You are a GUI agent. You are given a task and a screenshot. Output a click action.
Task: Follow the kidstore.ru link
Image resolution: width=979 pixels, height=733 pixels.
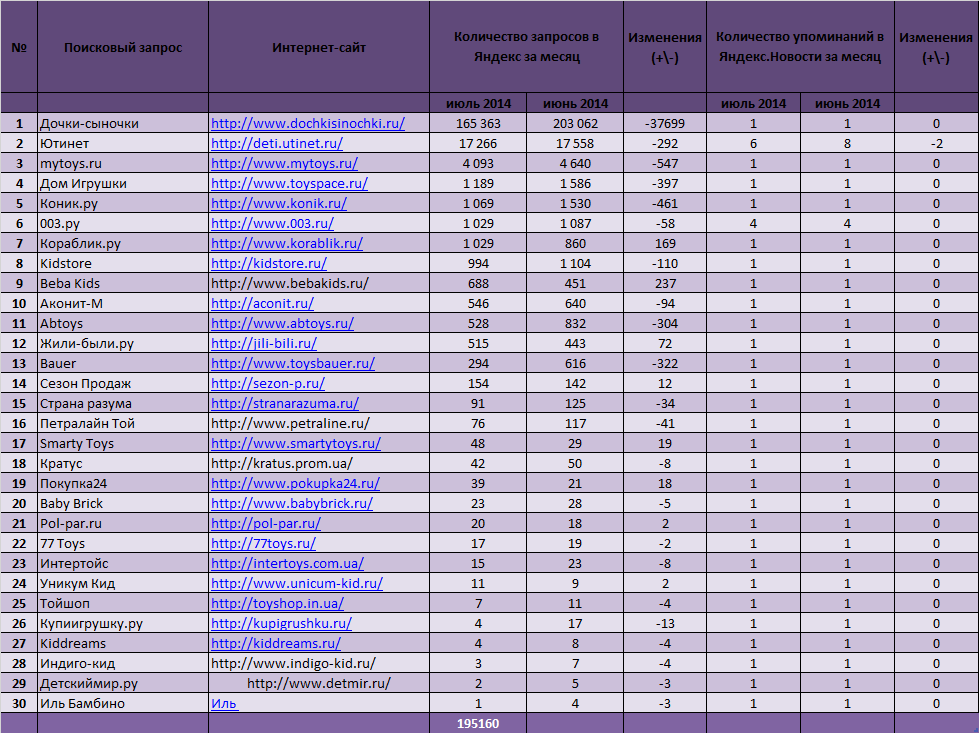click(269, 264)
